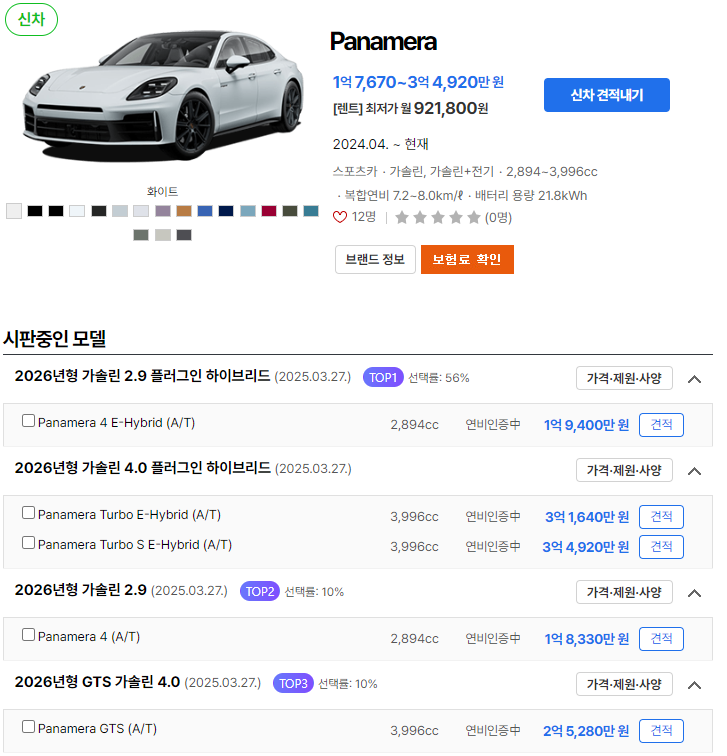Click the TOP3 badge
The height and width of the screenshot is (756, 727).
(293, 684)
